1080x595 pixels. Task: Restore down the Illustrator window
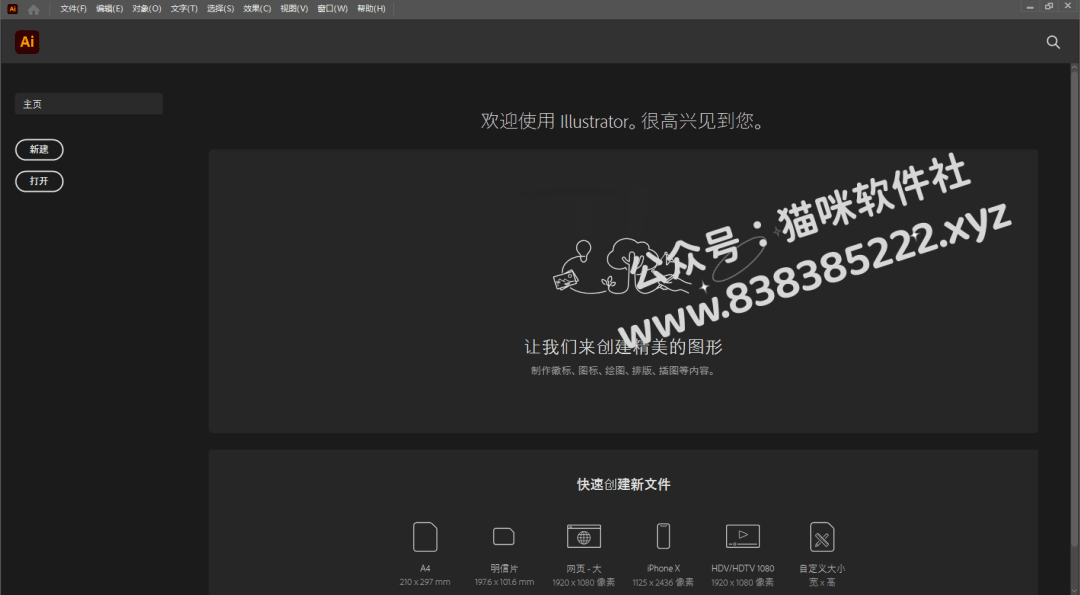1049,7
